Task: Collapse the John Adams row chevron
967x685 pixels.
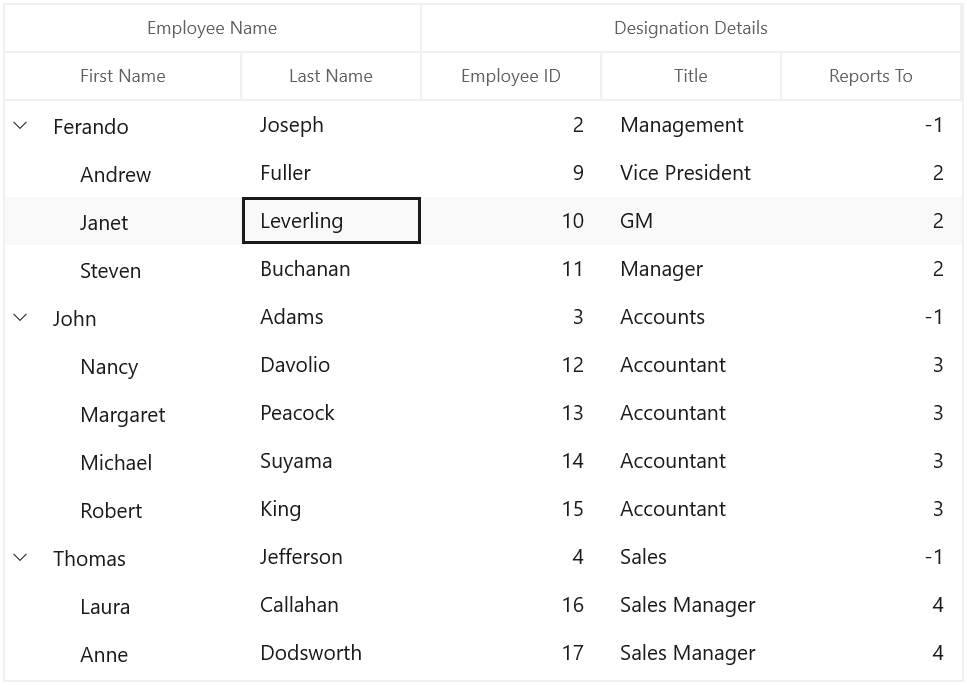Action: [x=20, y=318]
